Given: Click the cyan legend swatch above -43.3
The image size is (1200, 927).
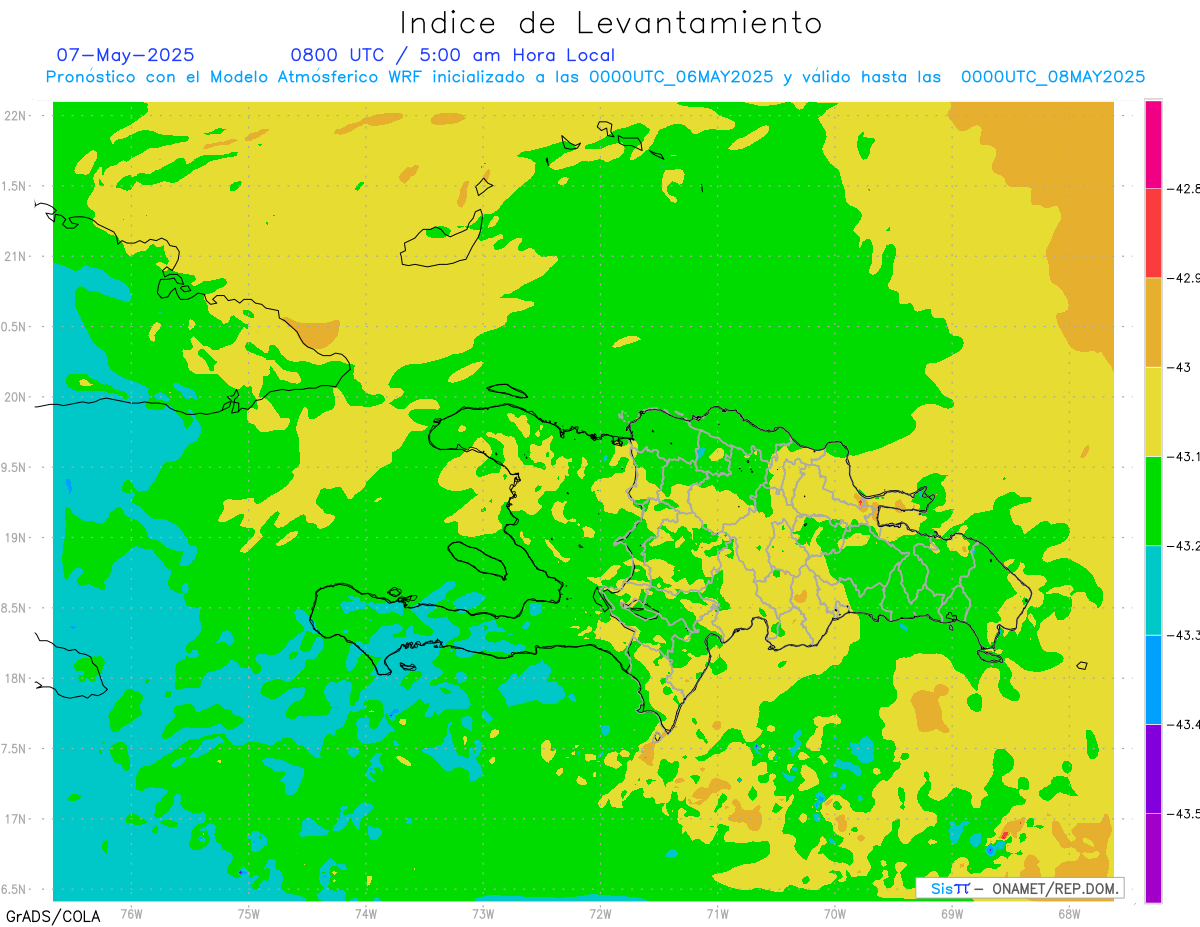Looking at the screenshot, I should (x=1153, y=590).
